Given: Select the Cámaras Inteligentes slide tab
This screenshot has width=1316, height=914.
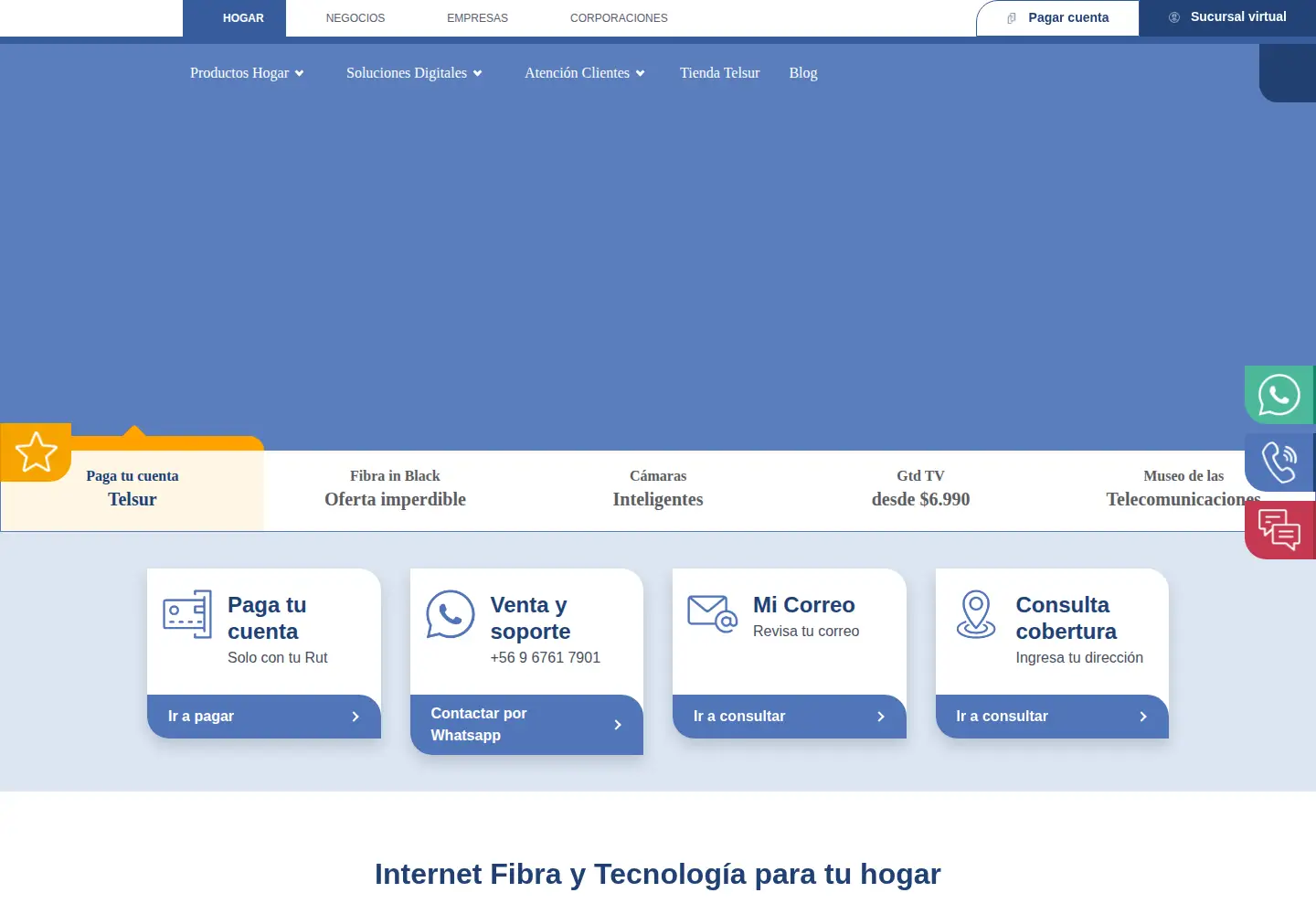Looking at the screenshot, I should 658,489.
